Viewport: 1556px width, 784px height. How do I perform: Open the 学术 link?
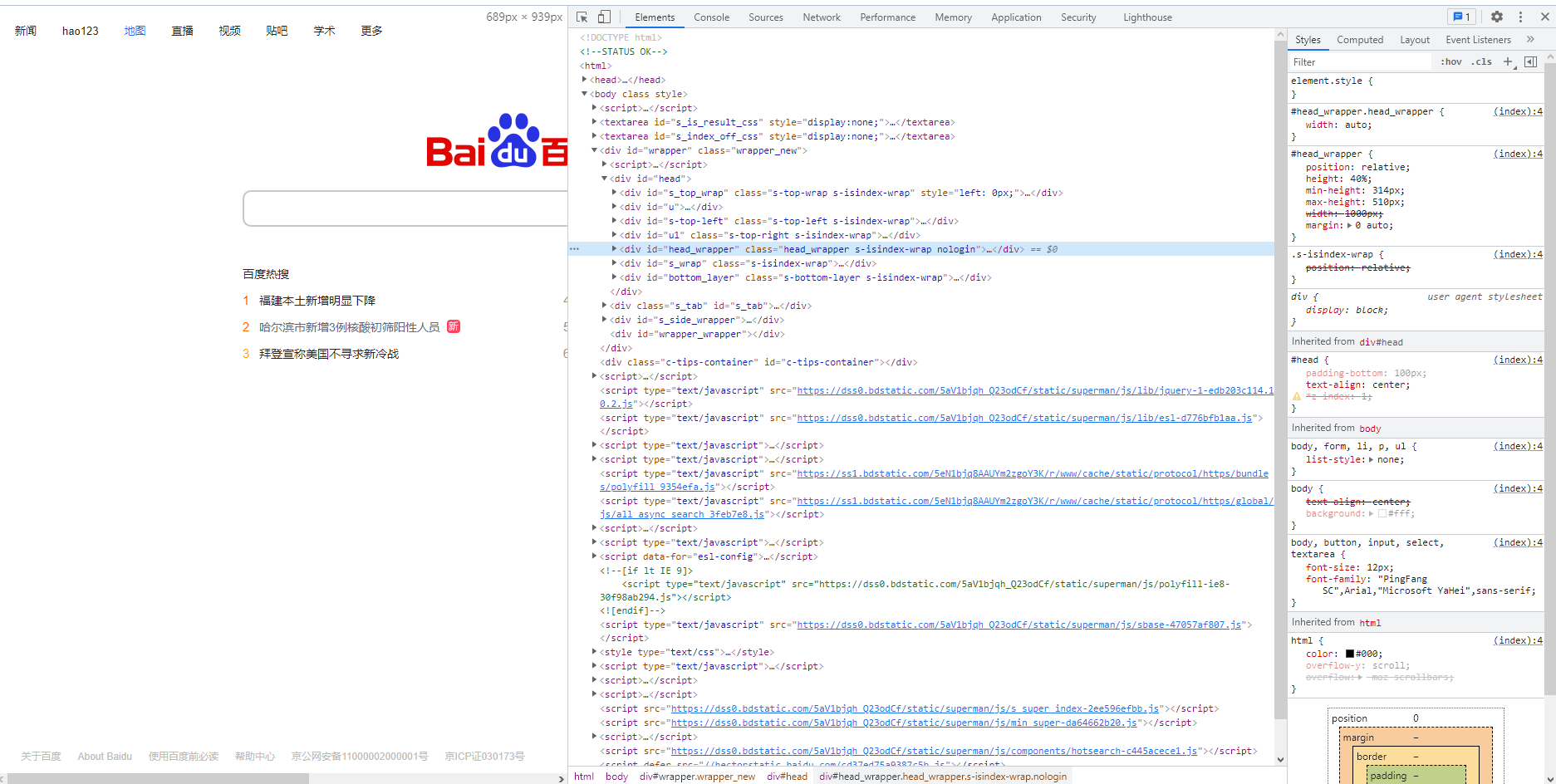pos(325,31)
